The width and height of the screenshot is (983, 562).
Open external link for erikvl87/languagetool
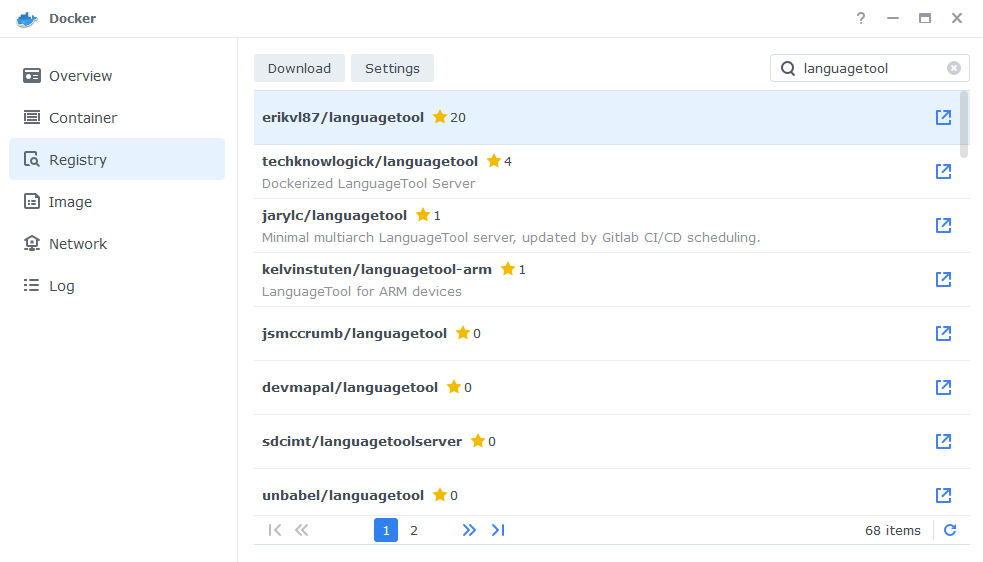pyautogui.click(x=943, y=117)
